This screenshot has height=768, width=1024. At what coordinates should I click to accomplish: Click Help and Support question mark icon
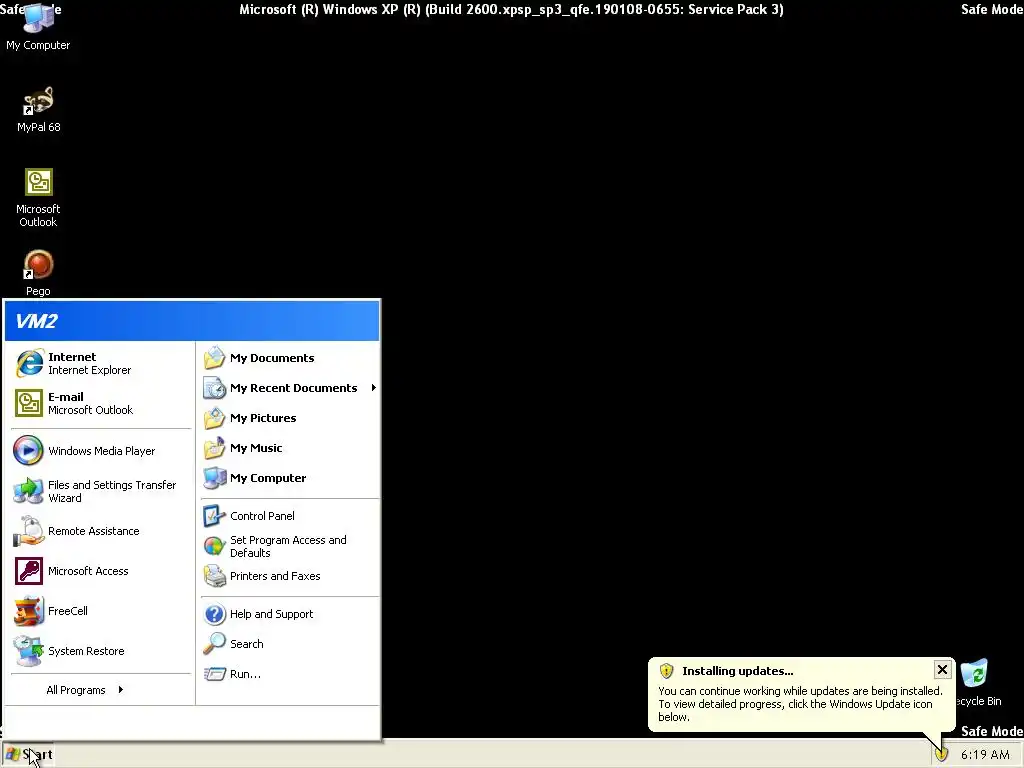coord(214,614)
